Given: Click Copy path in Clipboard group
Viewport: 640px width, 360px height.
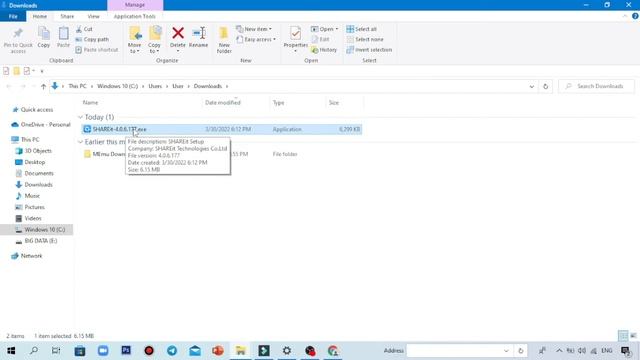Looking at the screenshot, I should click(92, 39).
